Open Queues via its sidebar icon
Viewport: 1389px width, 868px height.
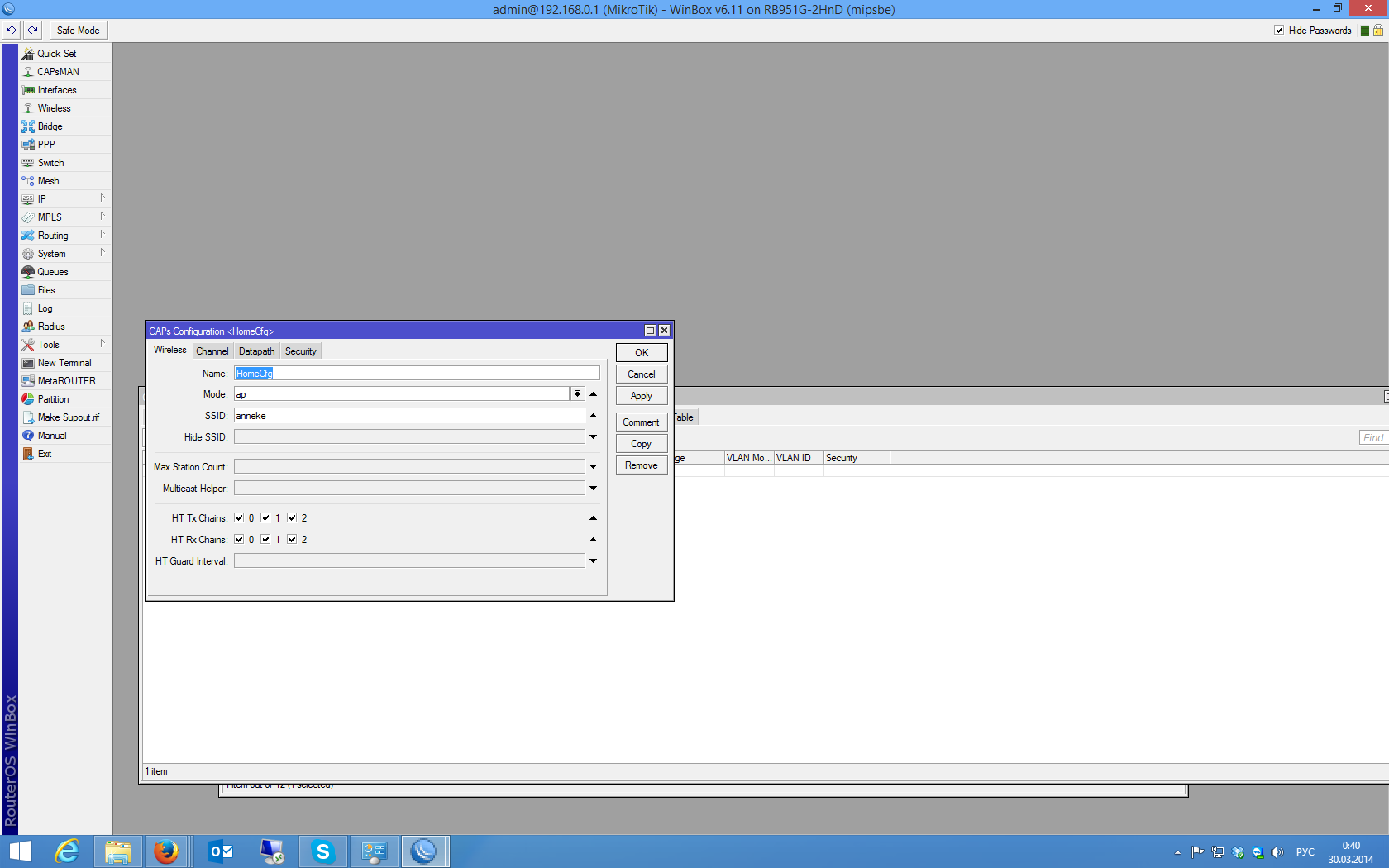coord(28,272)
